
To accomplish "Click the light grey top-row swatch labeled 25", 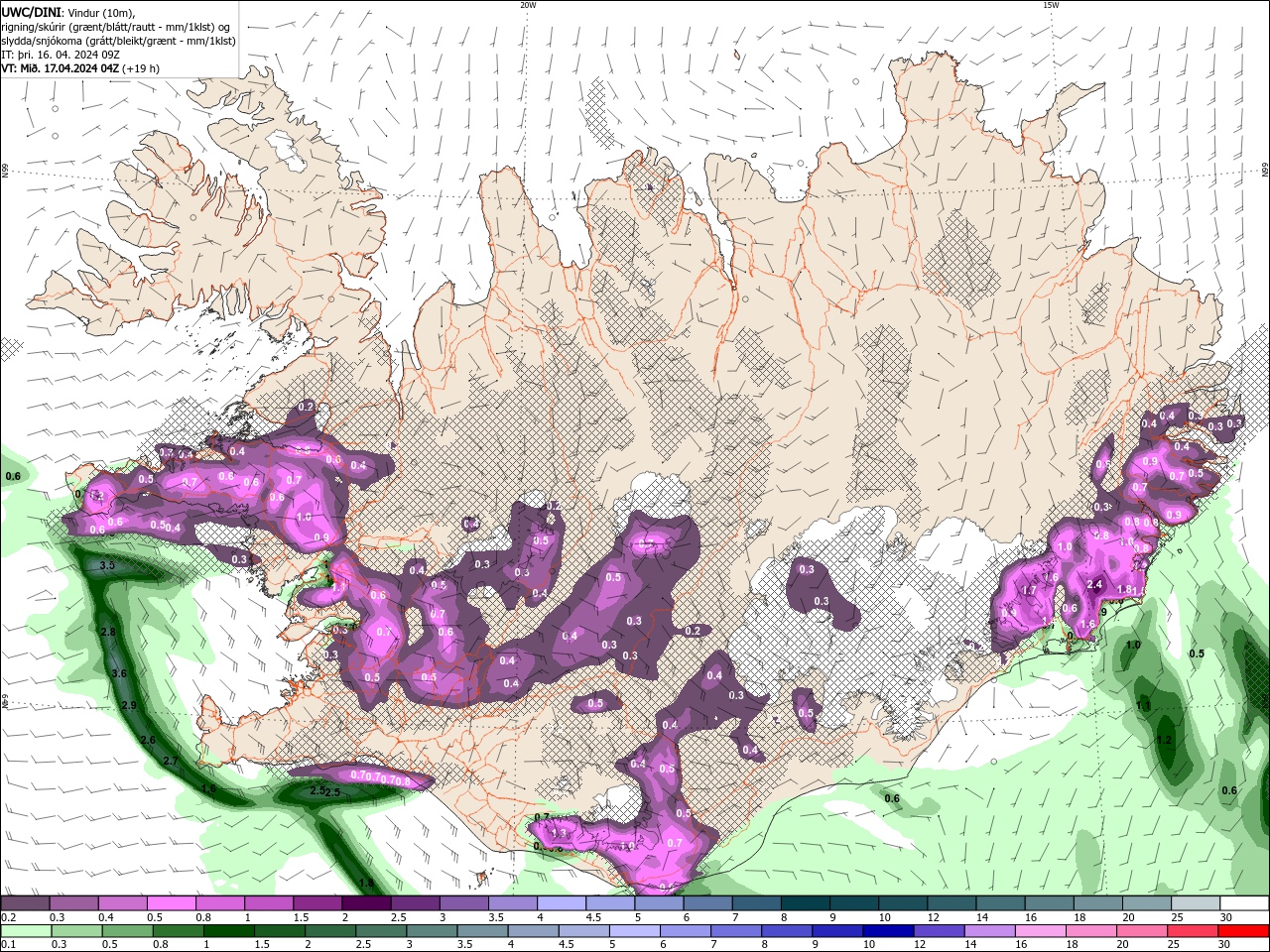I will 1196,903.
